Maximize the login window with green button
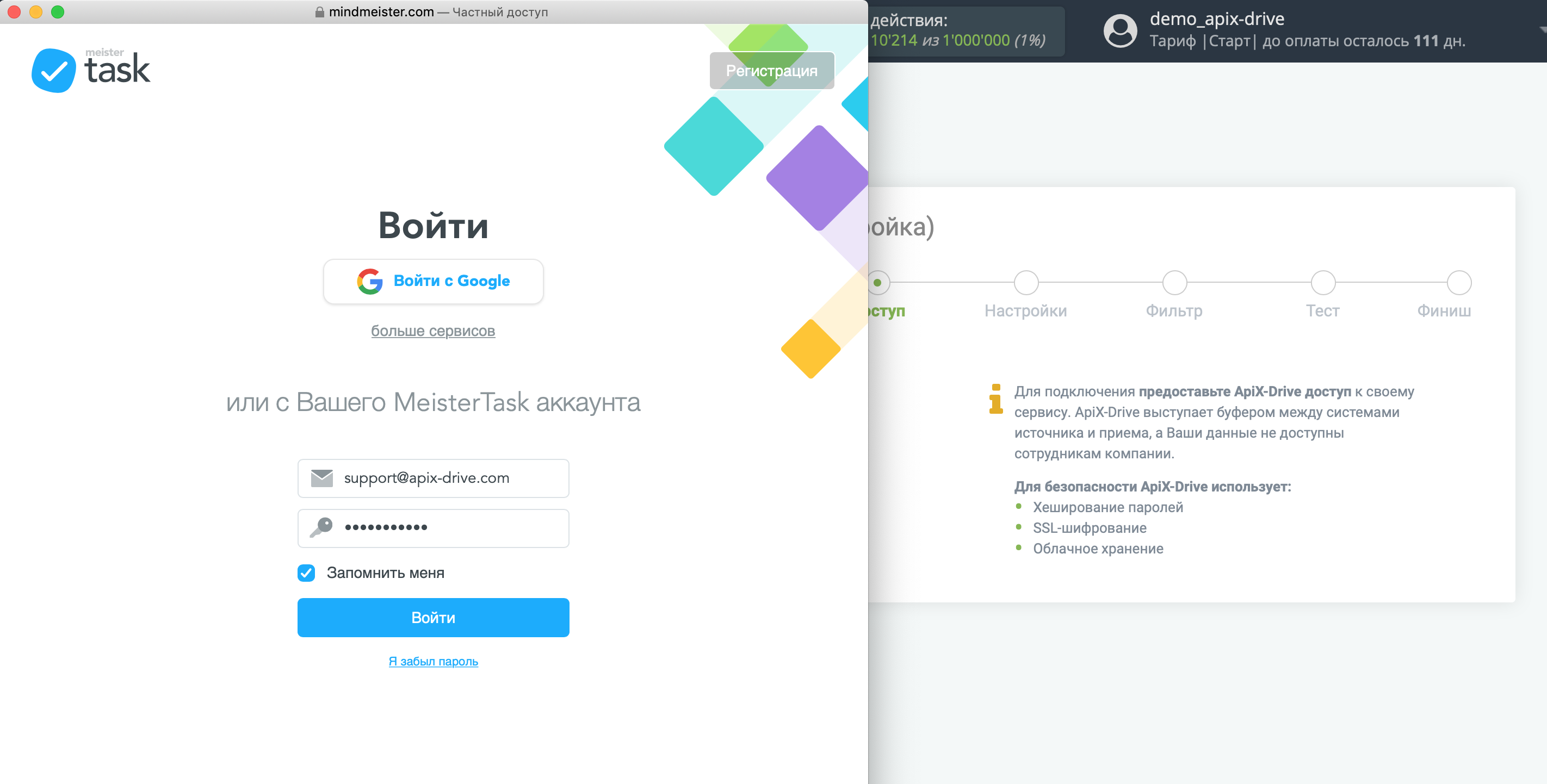Screen dimensions: 1547x784 point(58,12)
